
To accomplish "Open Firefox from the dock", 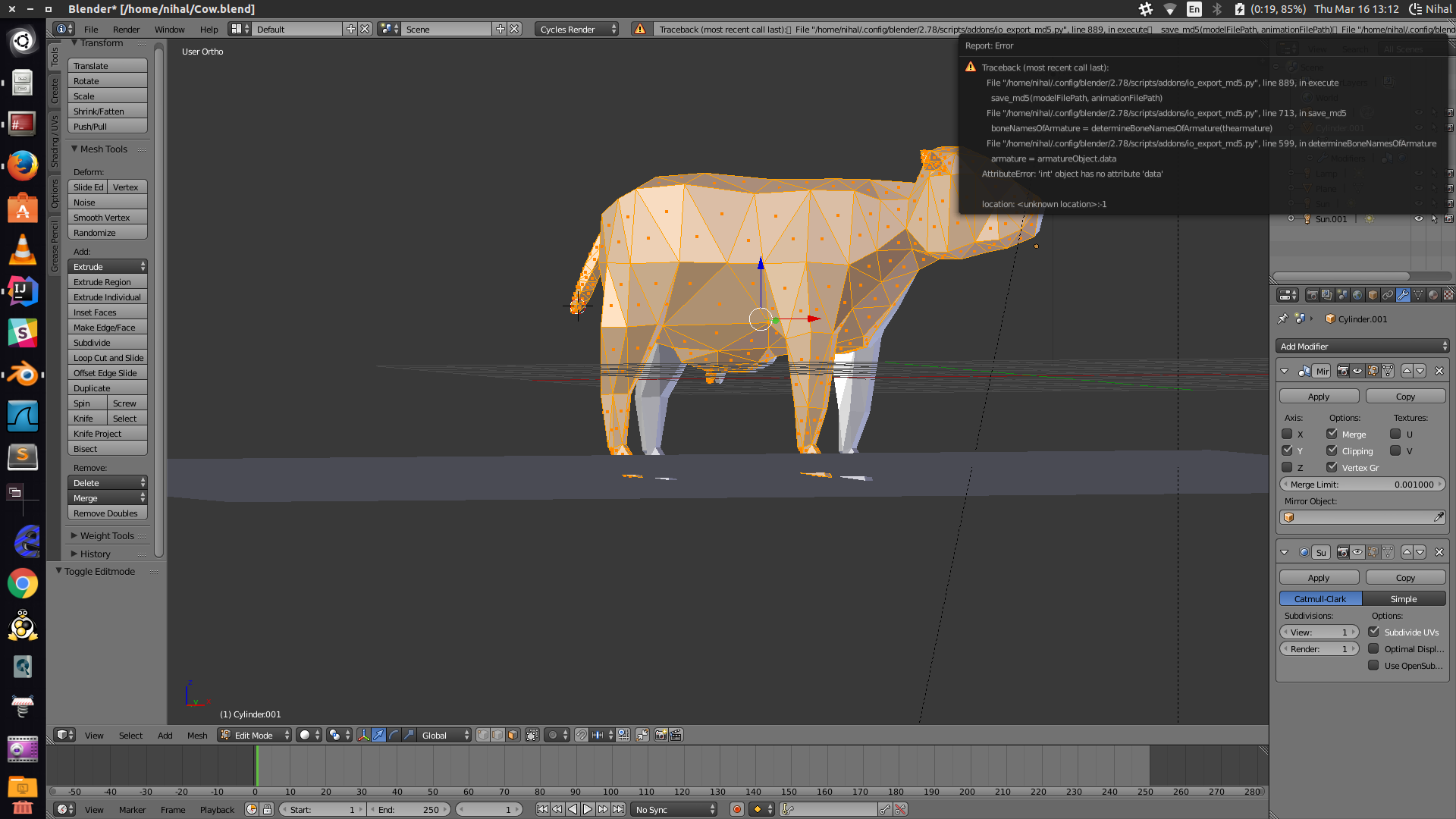I will click(23, 165).
